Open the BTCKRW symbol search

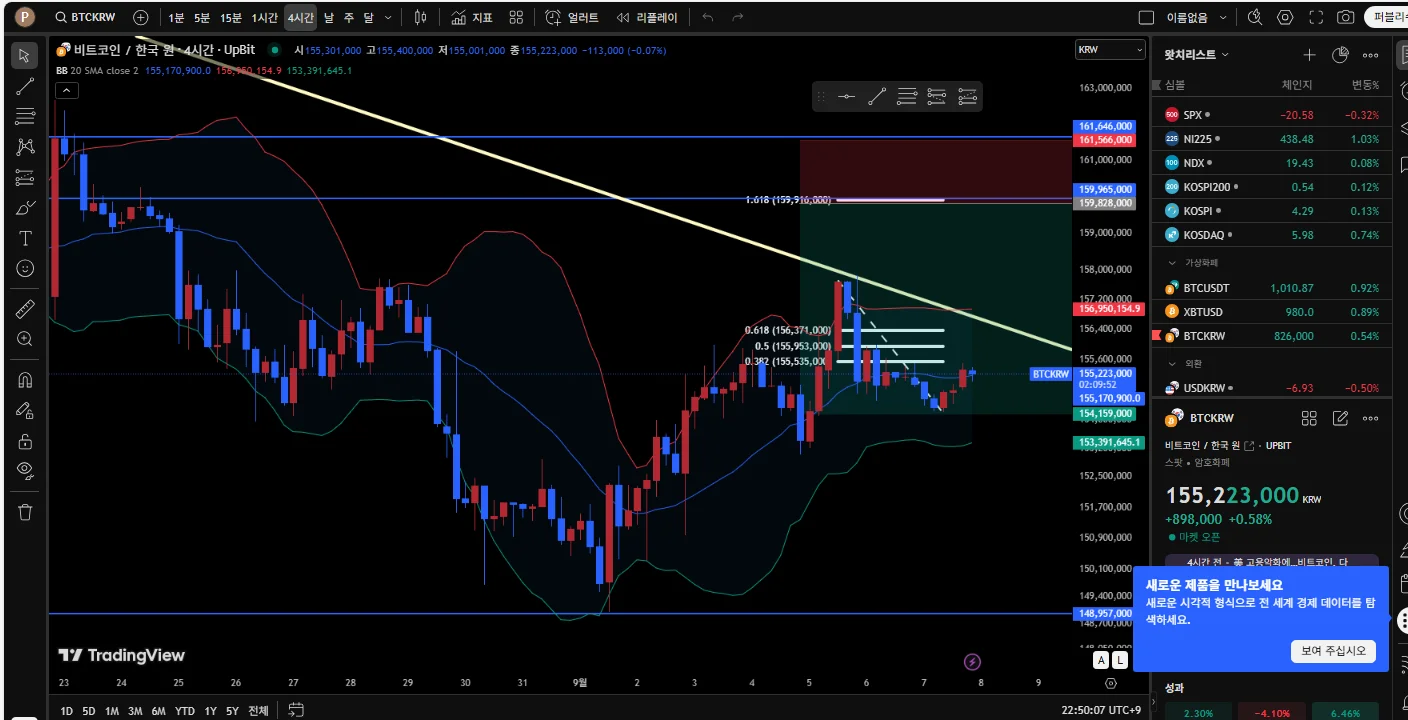tap(86, 17)
